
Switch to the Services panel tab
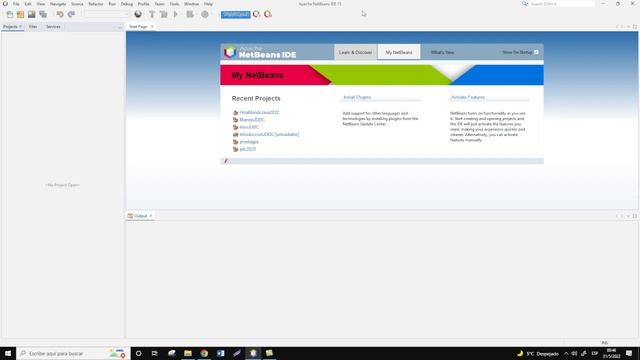click(x=53, y=27)
